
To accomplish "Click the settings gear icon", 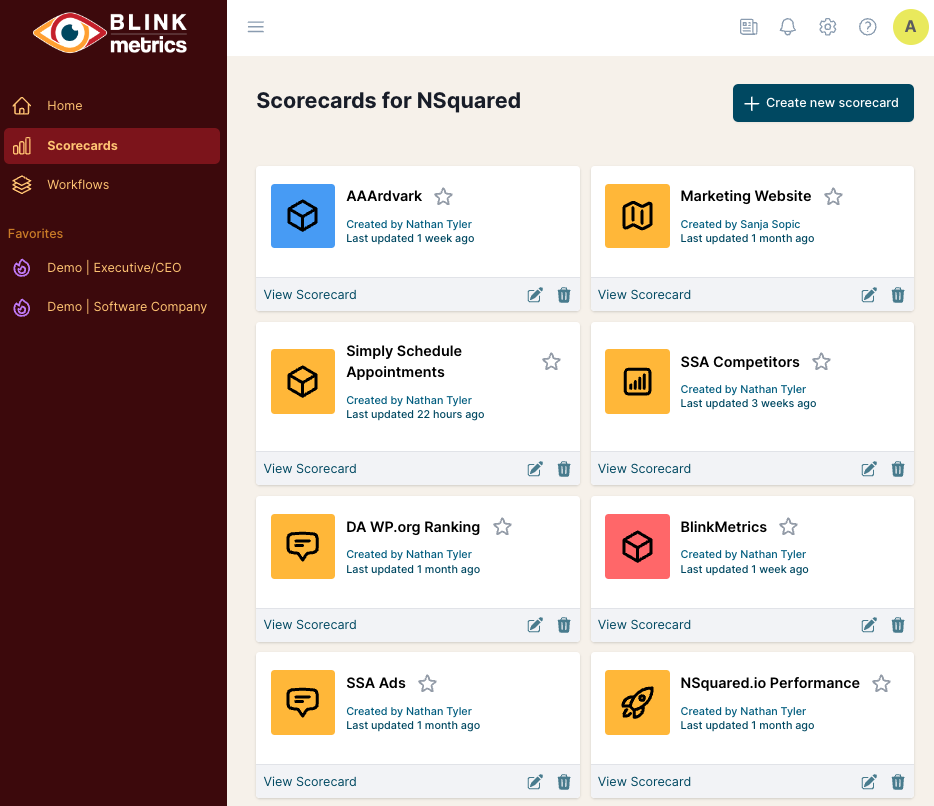I will [827, 27].
